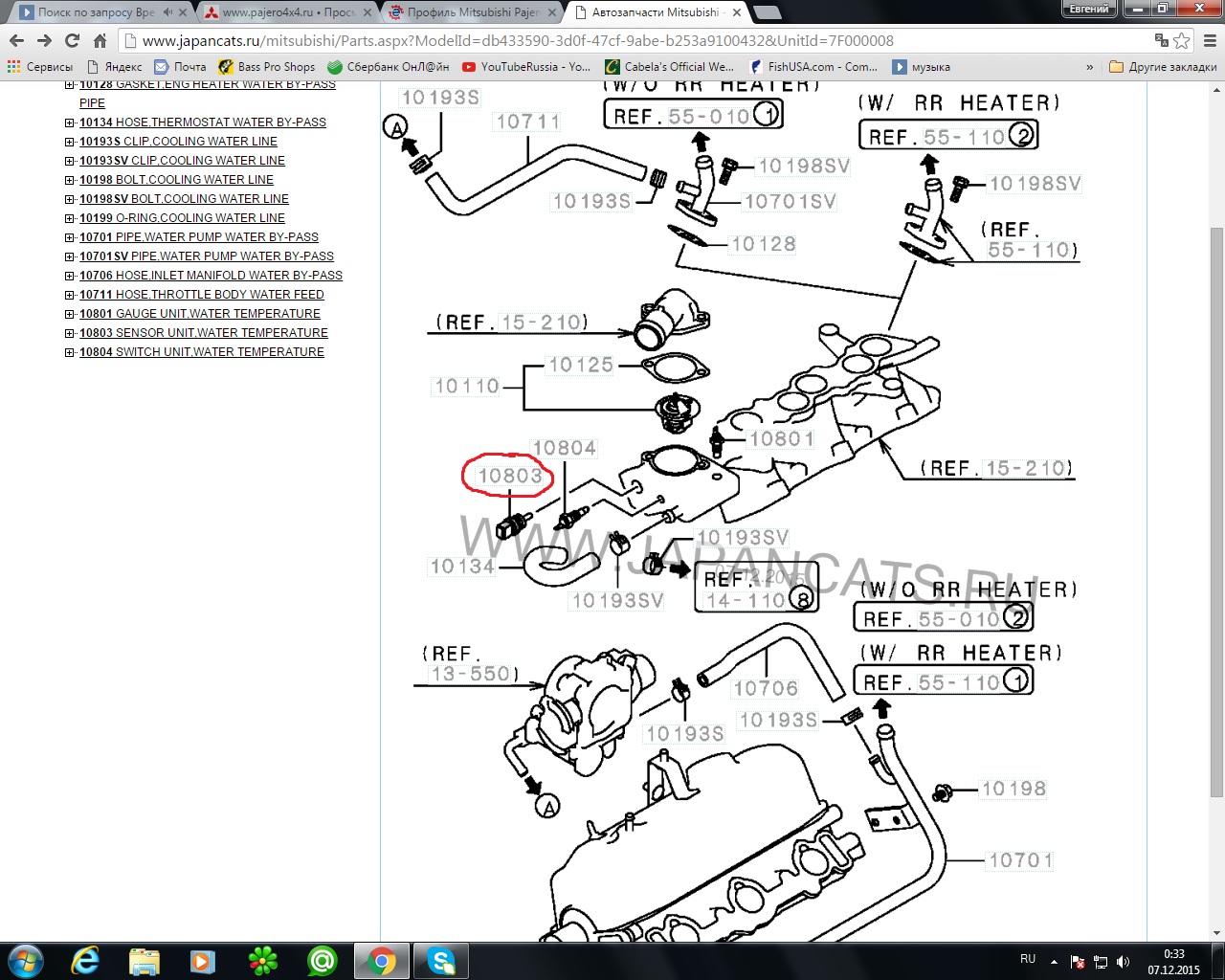Screen dimensions: 1225x980
Task: Show hidden bookmarks with the chevron
Action: 1089,67
